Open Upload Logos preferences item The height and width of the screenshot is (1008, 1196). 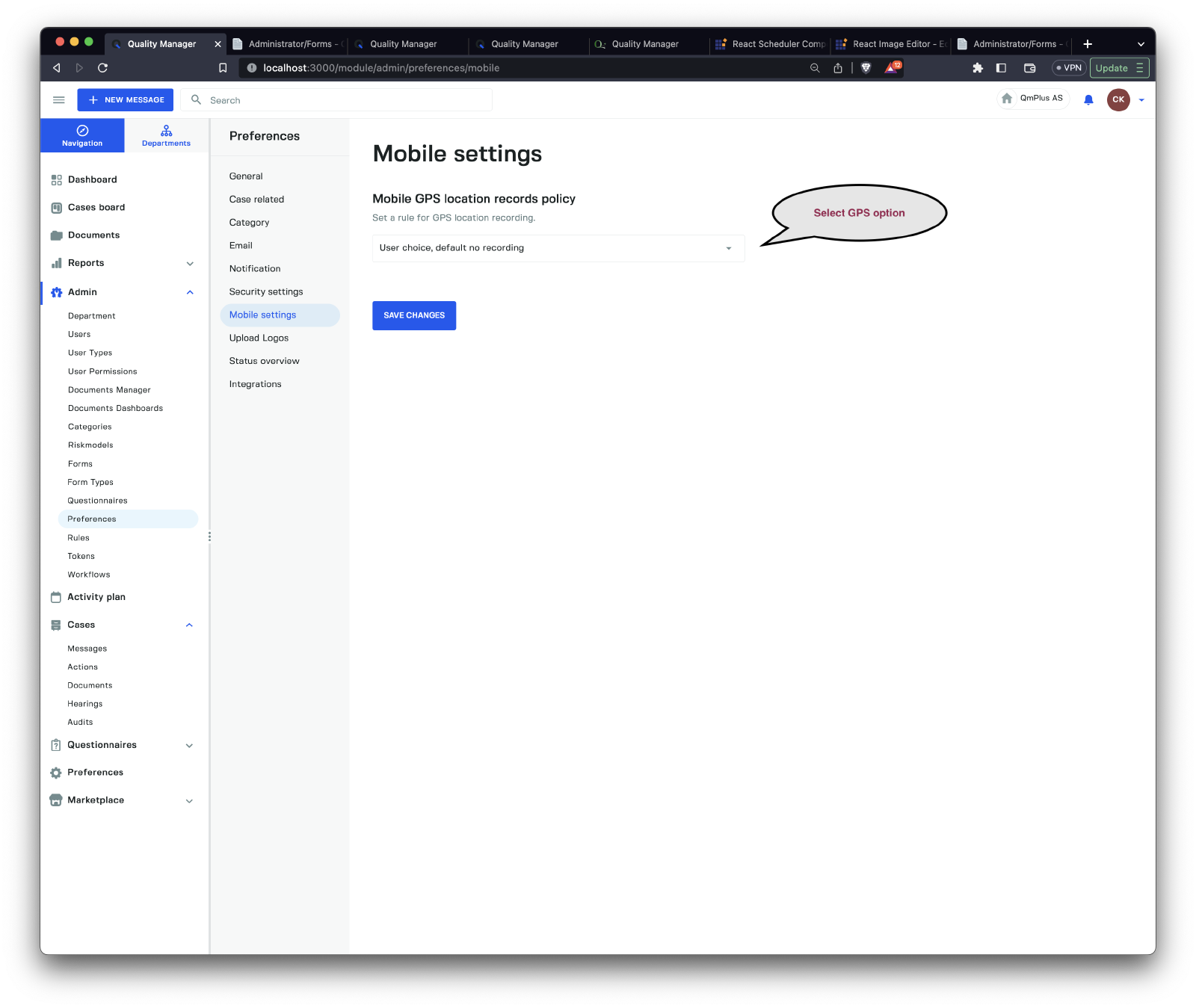(259, 338)
